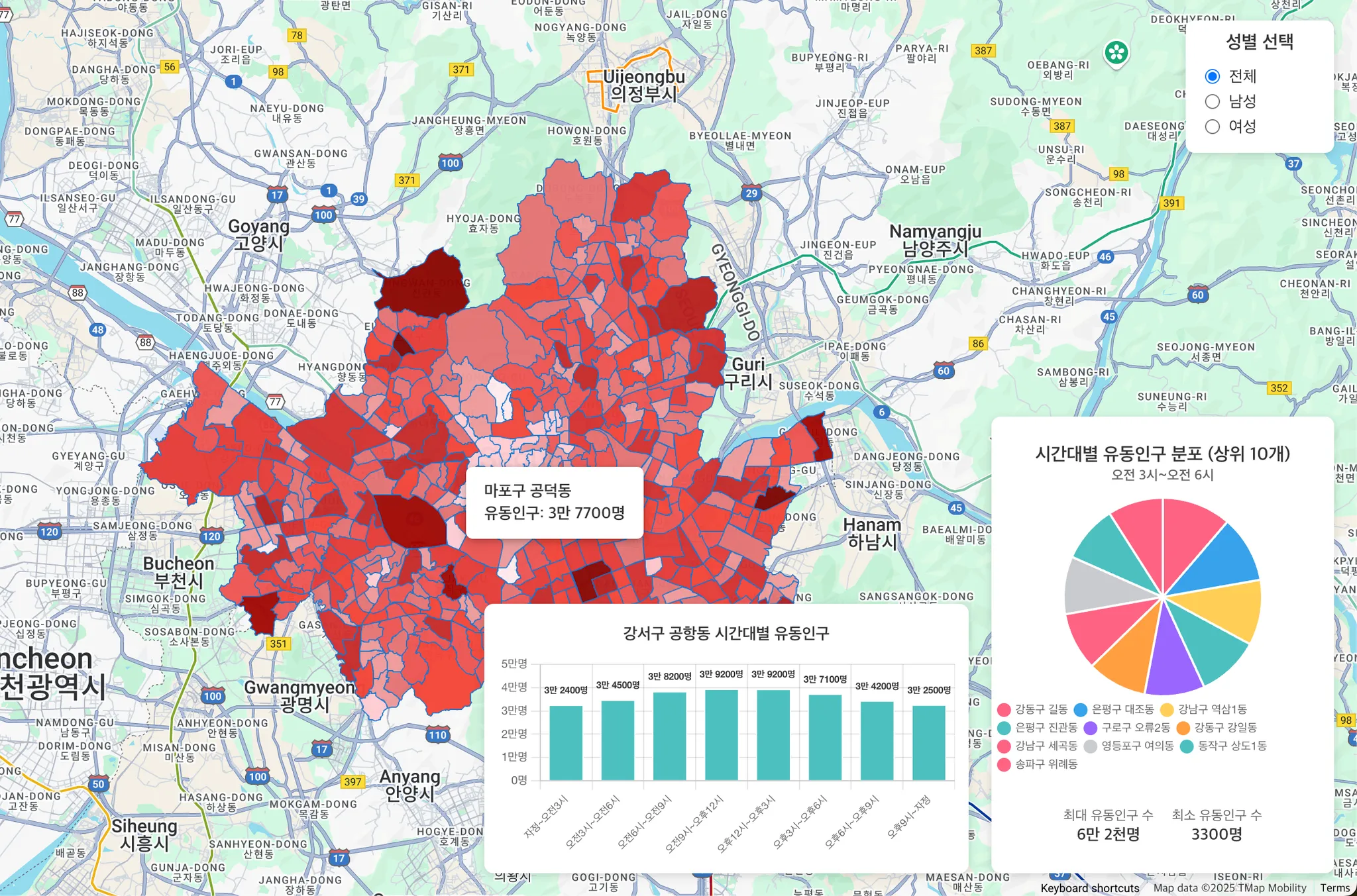Select the 전체 gender radio button

tap(1213, 76)
